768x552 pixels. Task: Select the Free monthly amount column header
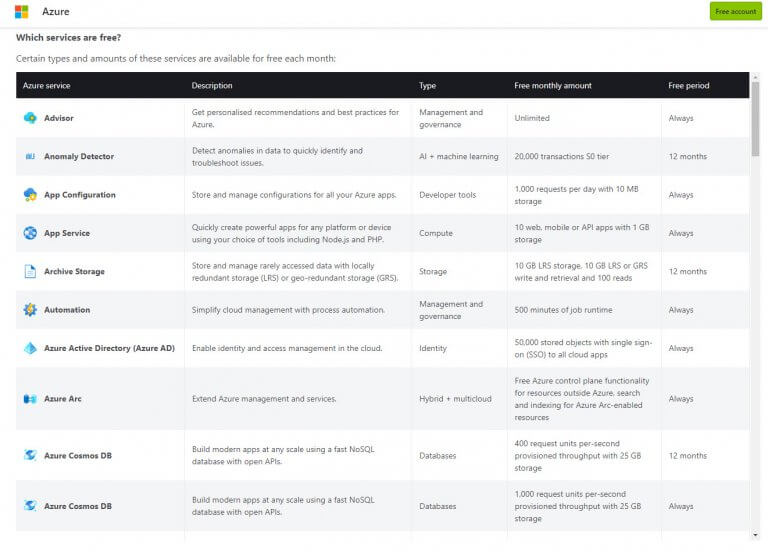click(553, 86)
